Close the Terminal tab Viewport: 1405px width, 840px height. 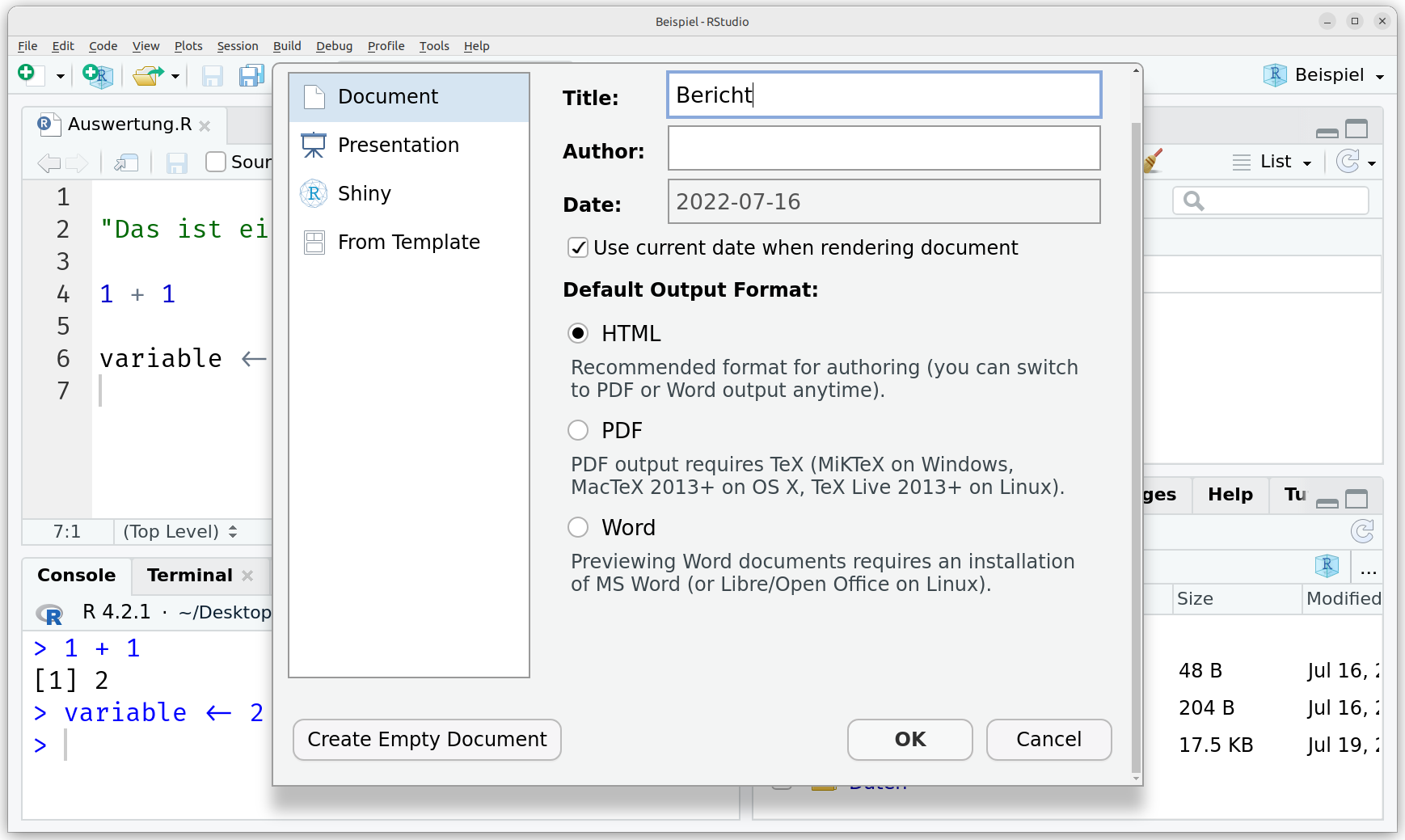(x=247, y=576)
